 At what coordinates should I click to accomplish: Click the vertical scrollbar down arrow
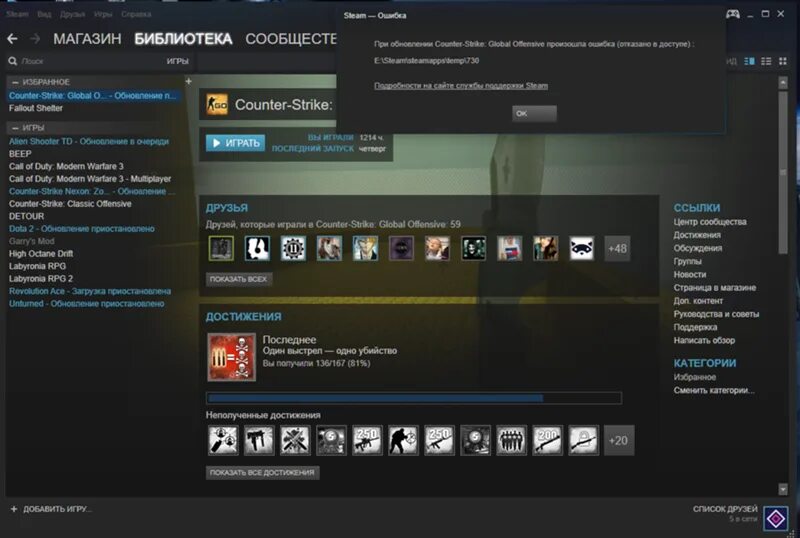(783, 489)
